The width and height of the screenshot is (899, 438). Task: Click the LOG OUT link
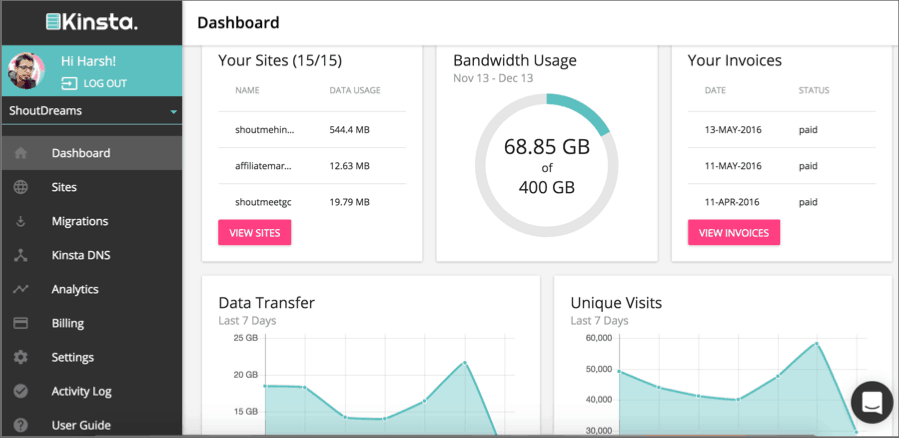pyautogui.click(x=94, y=84)
